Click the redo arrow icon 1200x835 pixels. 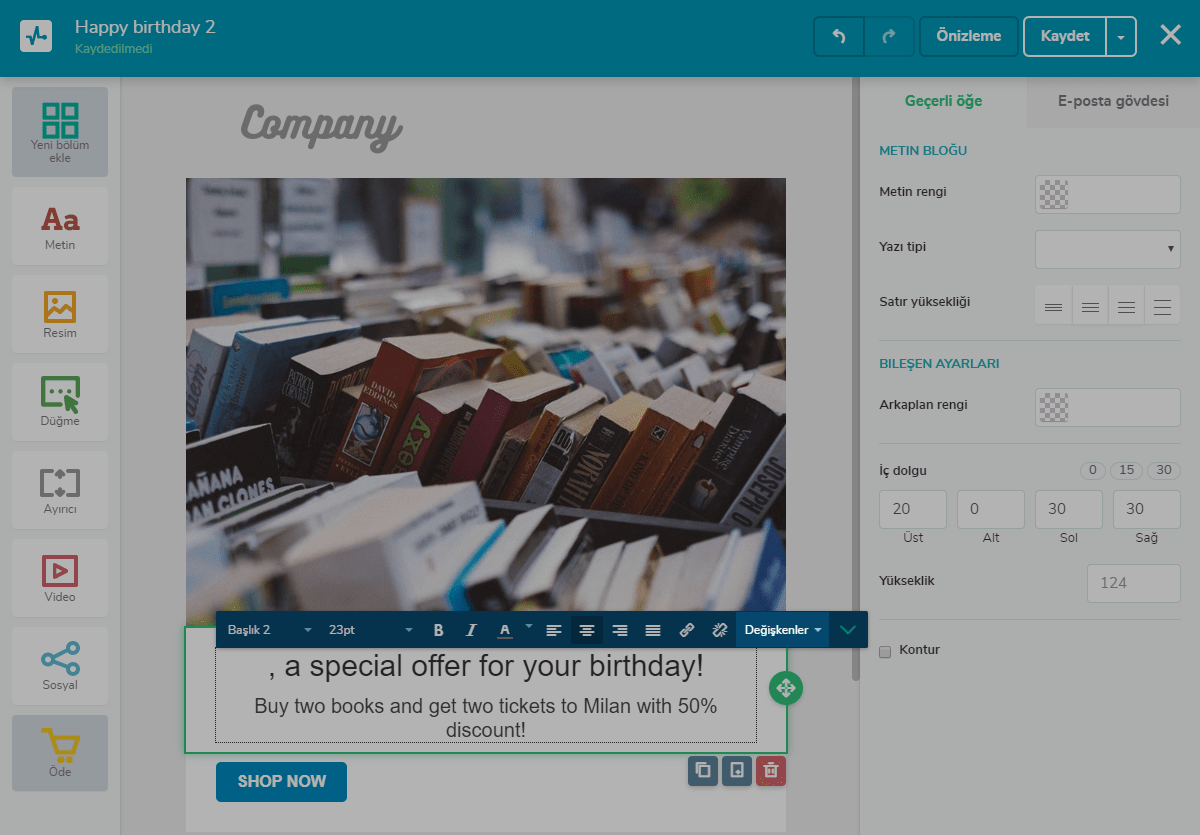888,36
